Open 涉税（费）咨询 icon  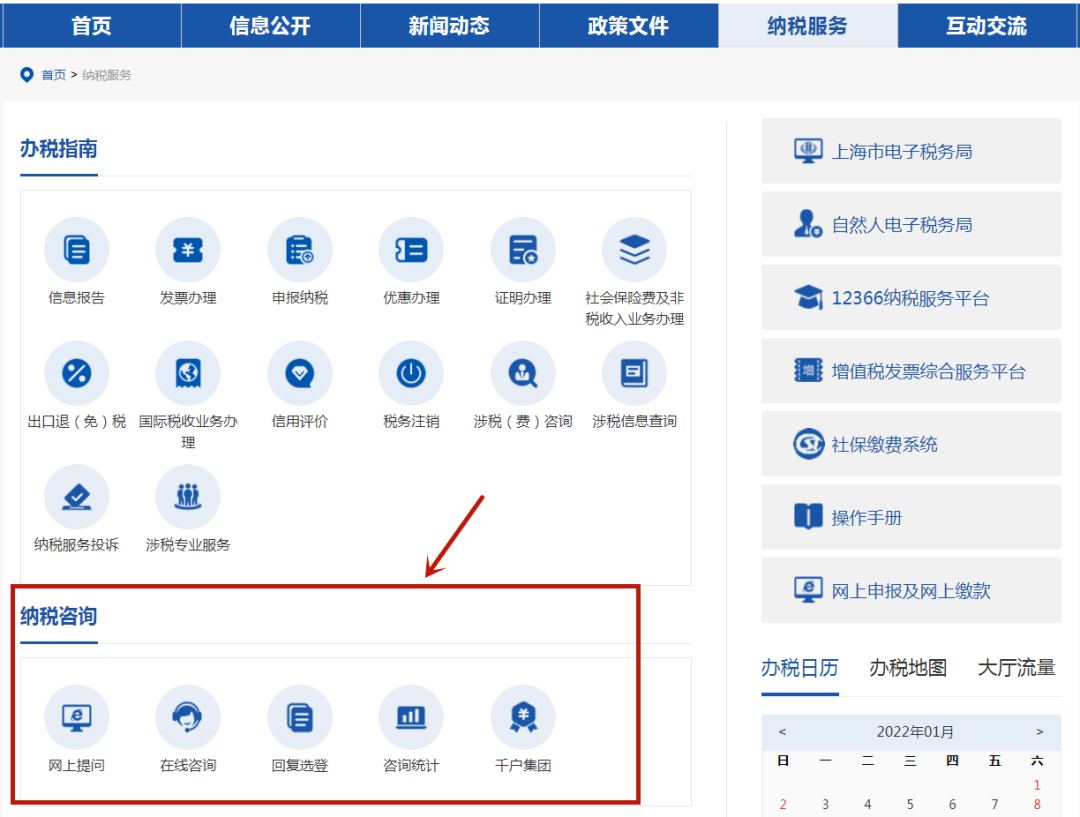pos(523,373)
